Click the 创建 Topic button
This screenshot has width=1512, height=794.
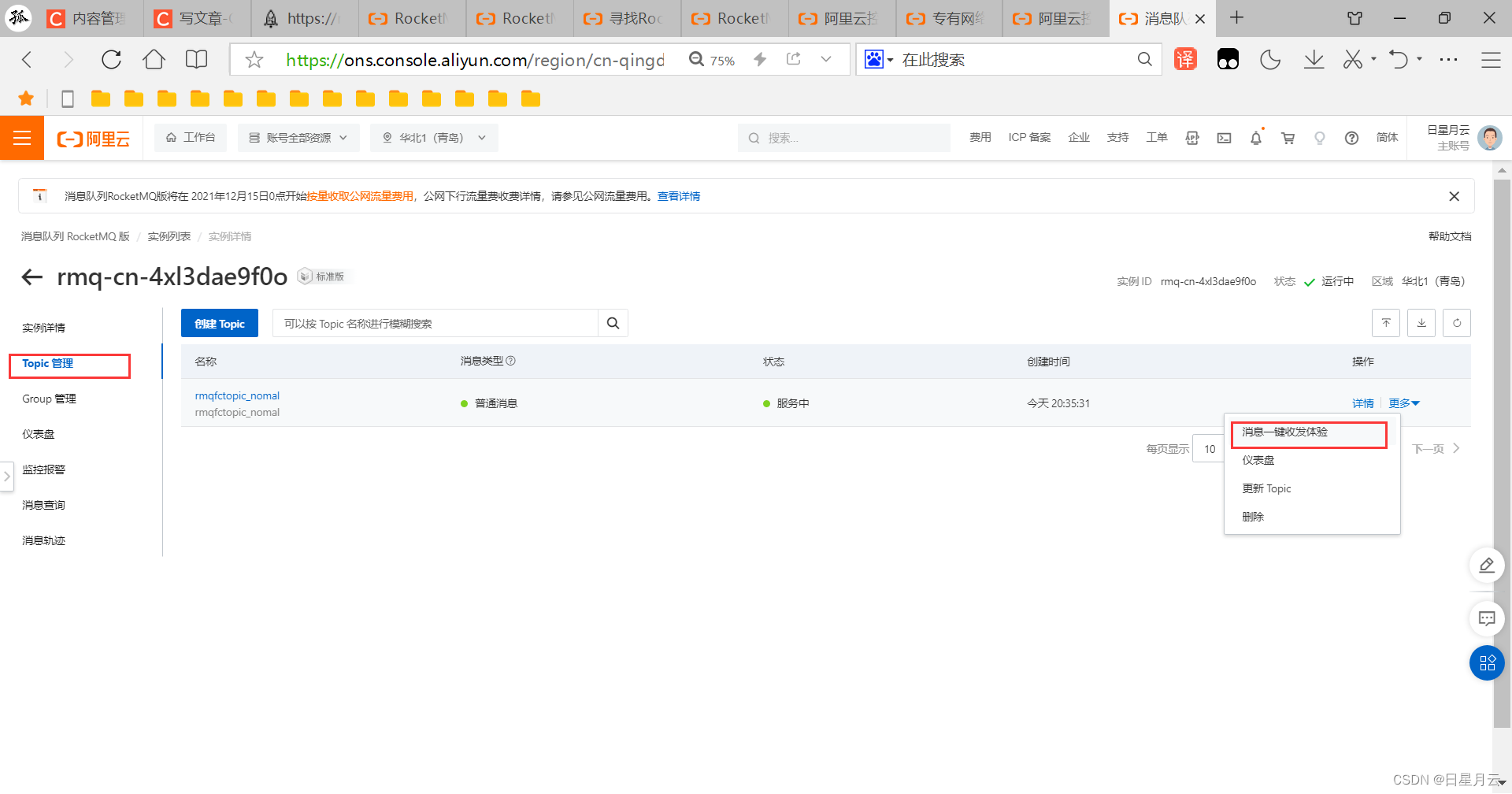[220, 323]
